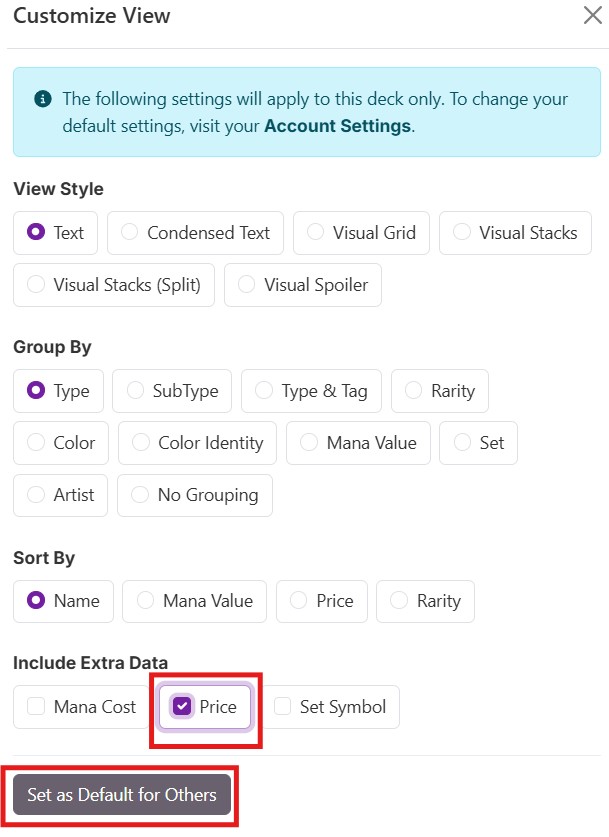Select Visual Stacks (Split) view
609x837 pixels.
pos(113,285)
